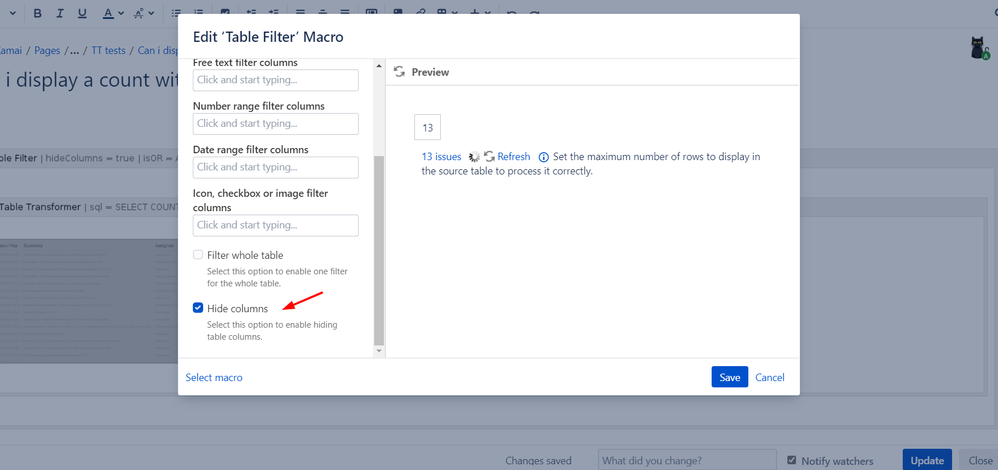Expand the ellipsis breadcrumb item
Image resolution: width=998 pixels, height=470 pixels.
tap(74, 50)
